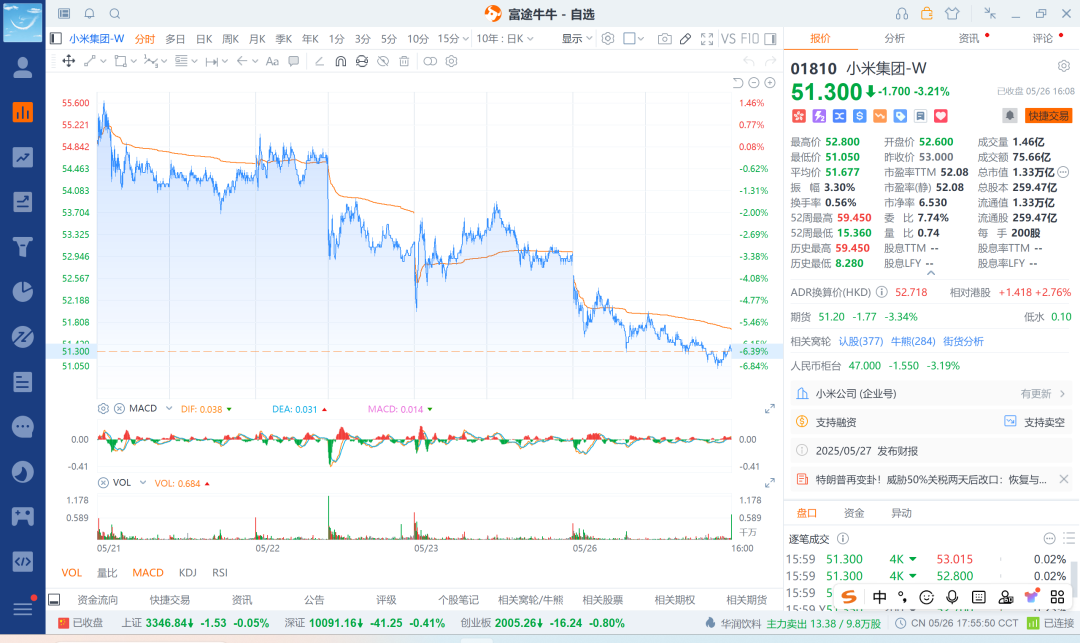Open quote panel settings gear
Viewport: 1080px width, 643px height.
(x=1064, y=66)
